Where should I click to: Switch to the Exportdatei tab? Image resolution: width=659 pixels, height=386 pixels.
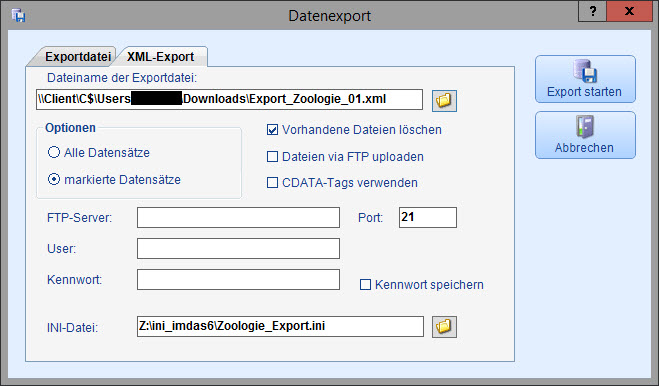pos(78,57)
